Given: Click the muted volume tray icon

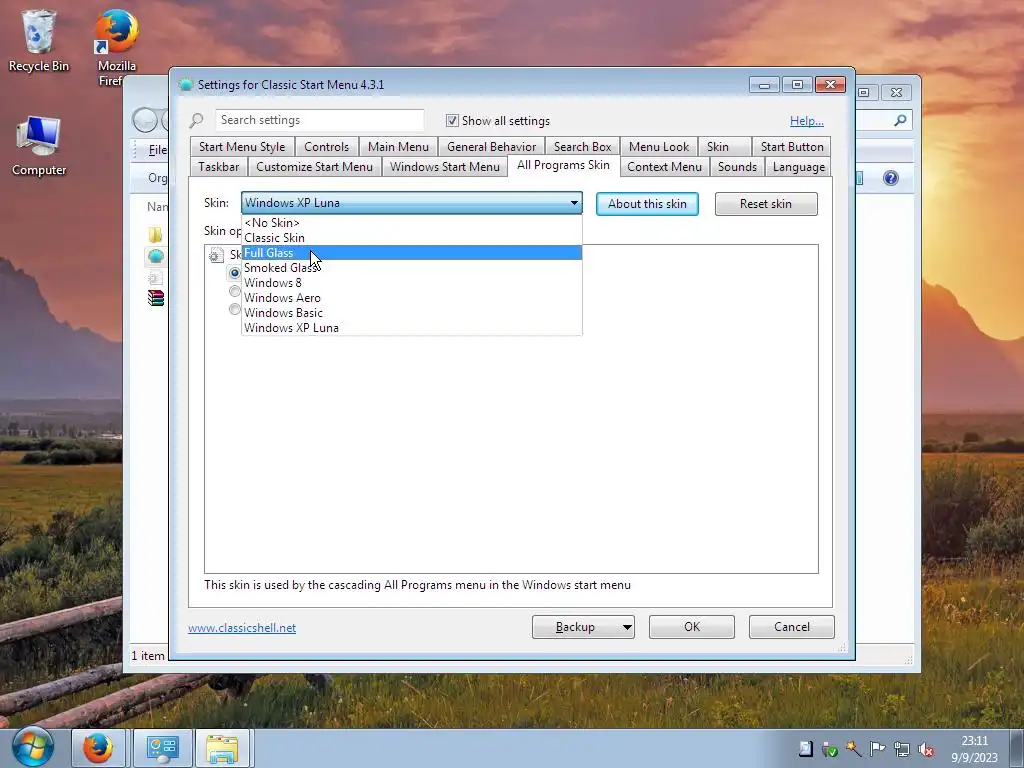Looking at the screenshot, I should click(926, 749).
